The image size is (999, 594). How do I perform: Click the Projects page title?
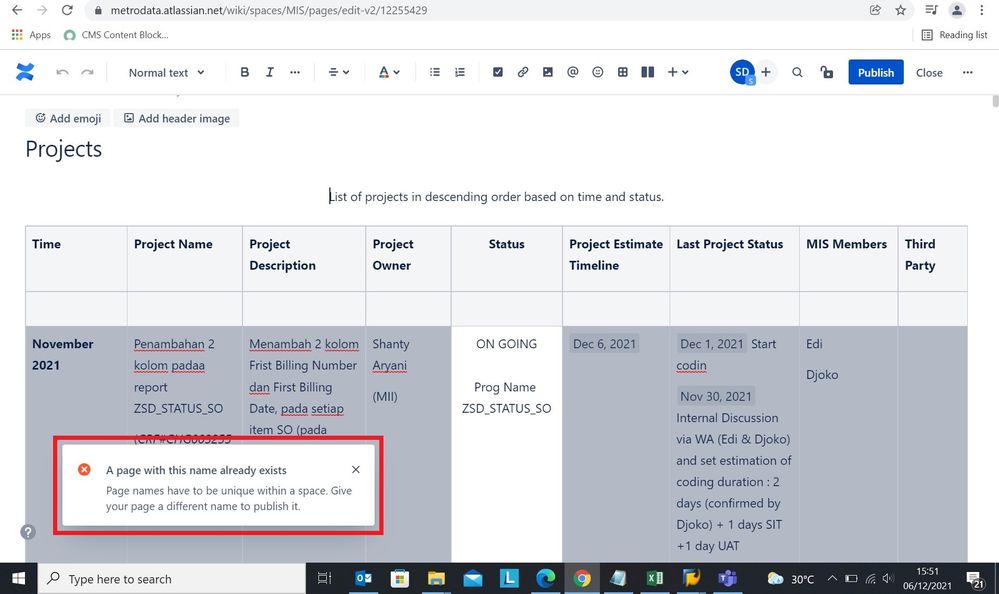point(64,149)
